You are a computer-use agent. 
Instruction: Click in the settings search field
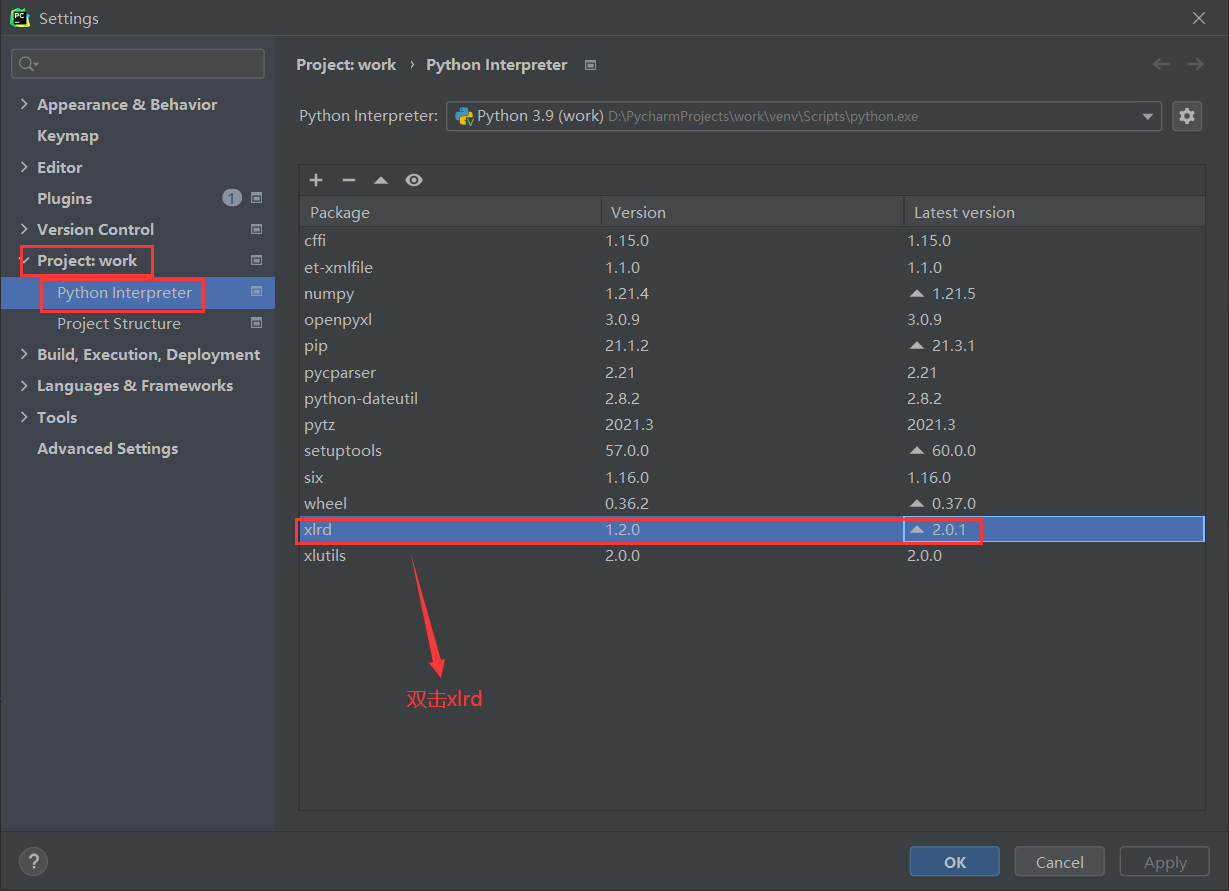(138, 64)
